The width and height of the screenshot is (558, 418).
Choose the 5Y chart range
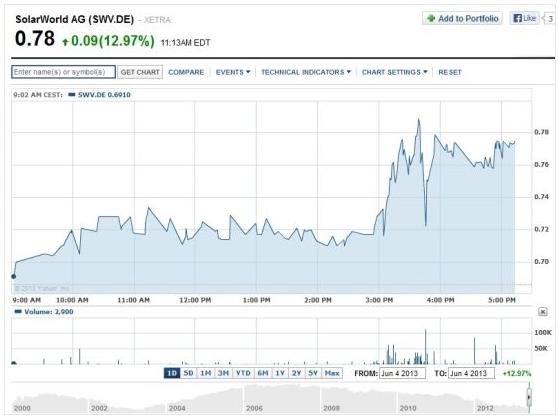coord(313,373)
